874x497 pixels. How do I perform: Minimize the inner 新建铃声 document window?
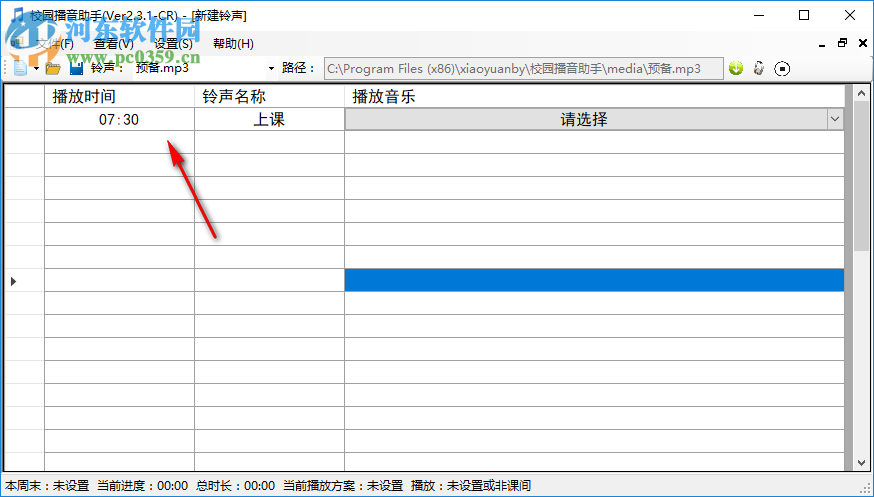coord(822,43)
